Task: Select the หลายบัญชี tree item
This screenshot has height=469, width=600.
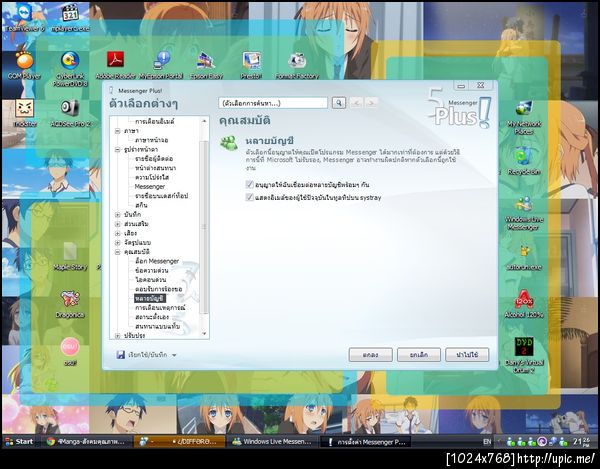Action: click(x=150, y=298)
